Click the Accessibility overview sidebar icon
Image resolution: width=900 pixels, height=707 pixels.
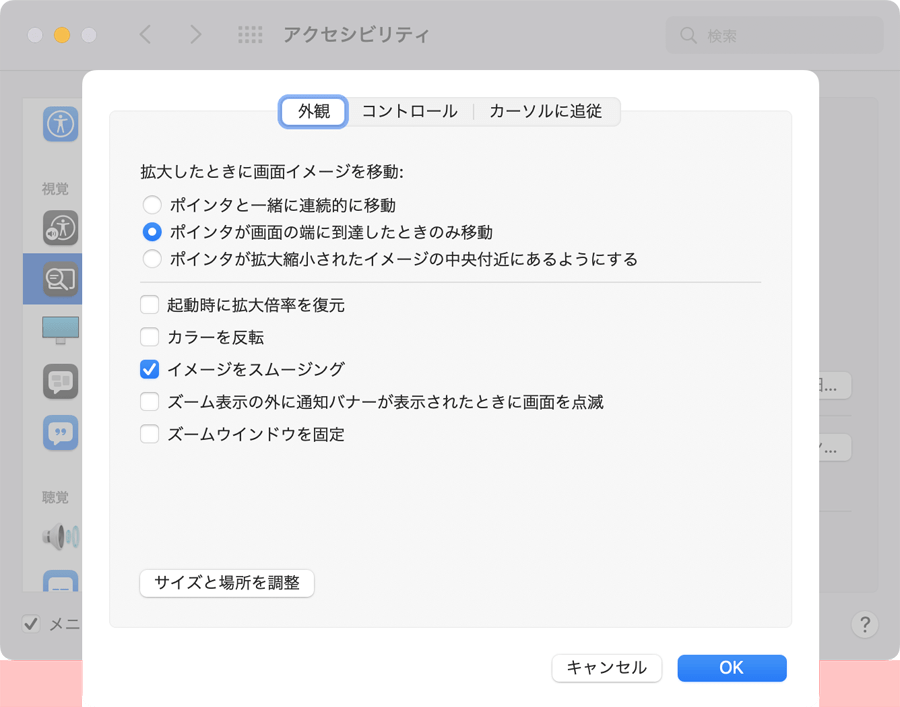pyautogui.click(x=61, y=124)
